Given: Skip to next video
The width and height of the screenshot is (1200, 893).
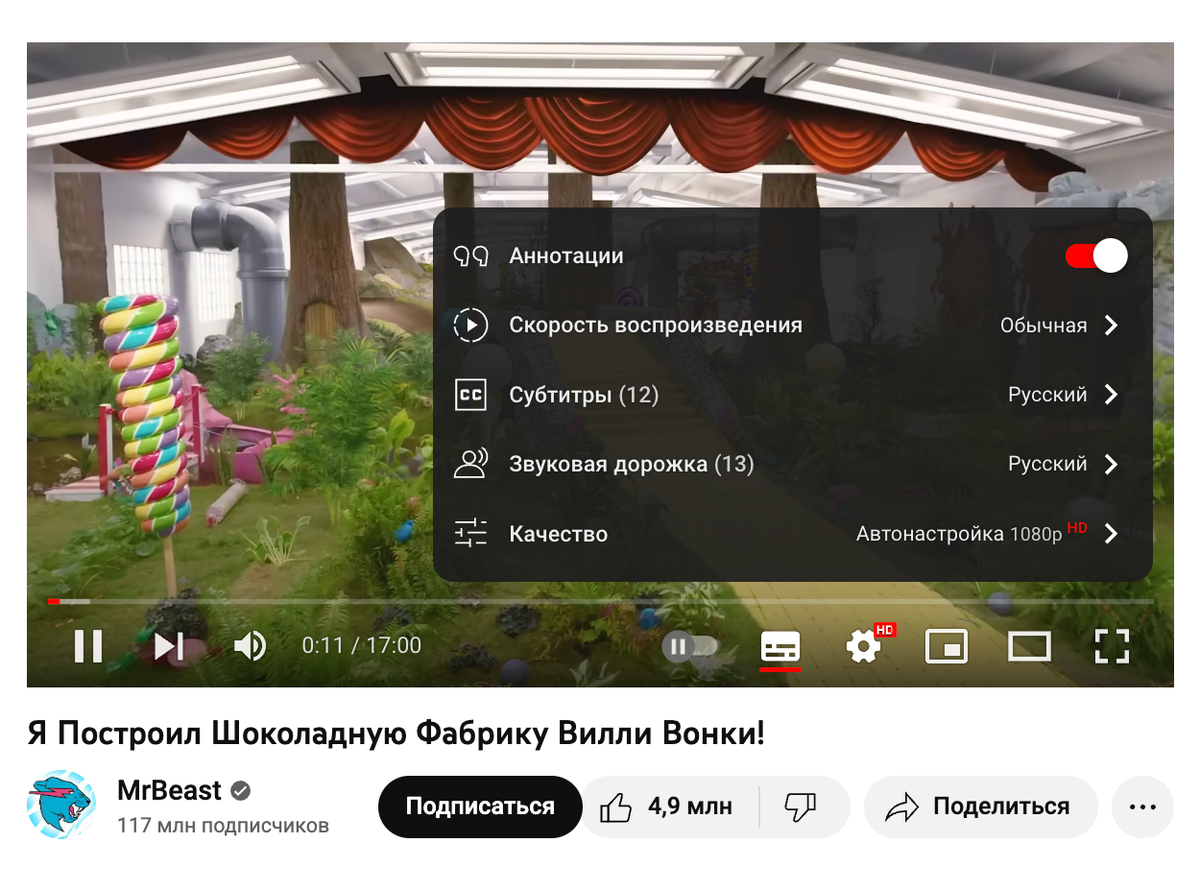Looking at the screenshot, I should pos(169,646).
